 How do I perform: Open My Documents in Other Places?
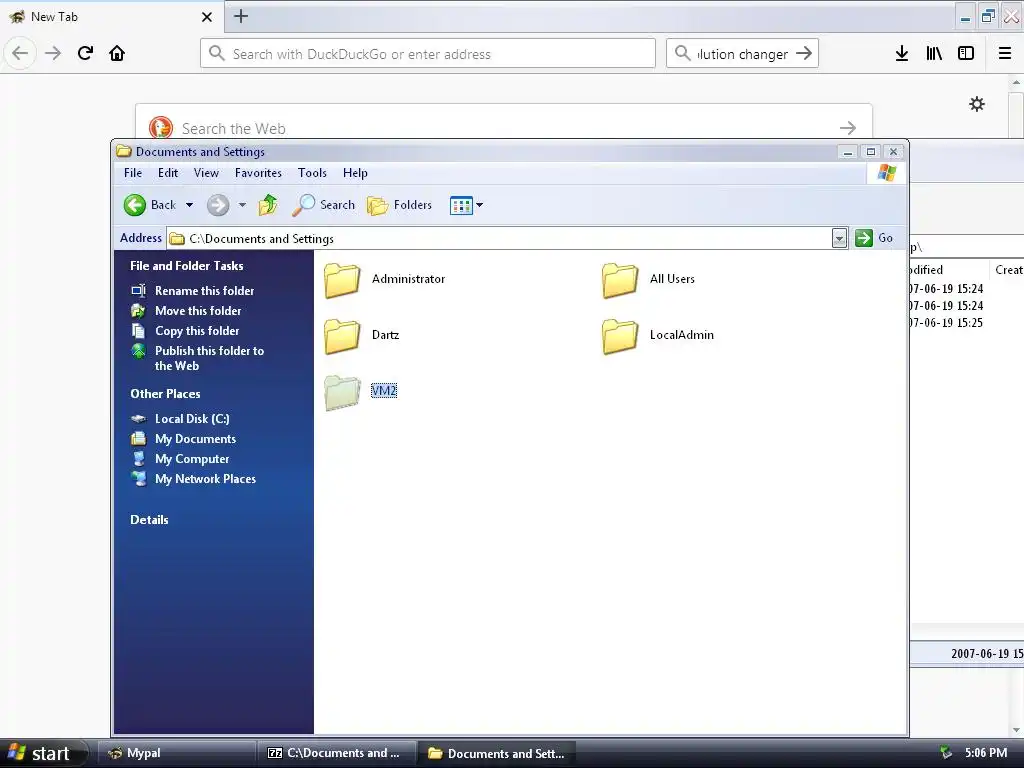[x=195, y=439]
